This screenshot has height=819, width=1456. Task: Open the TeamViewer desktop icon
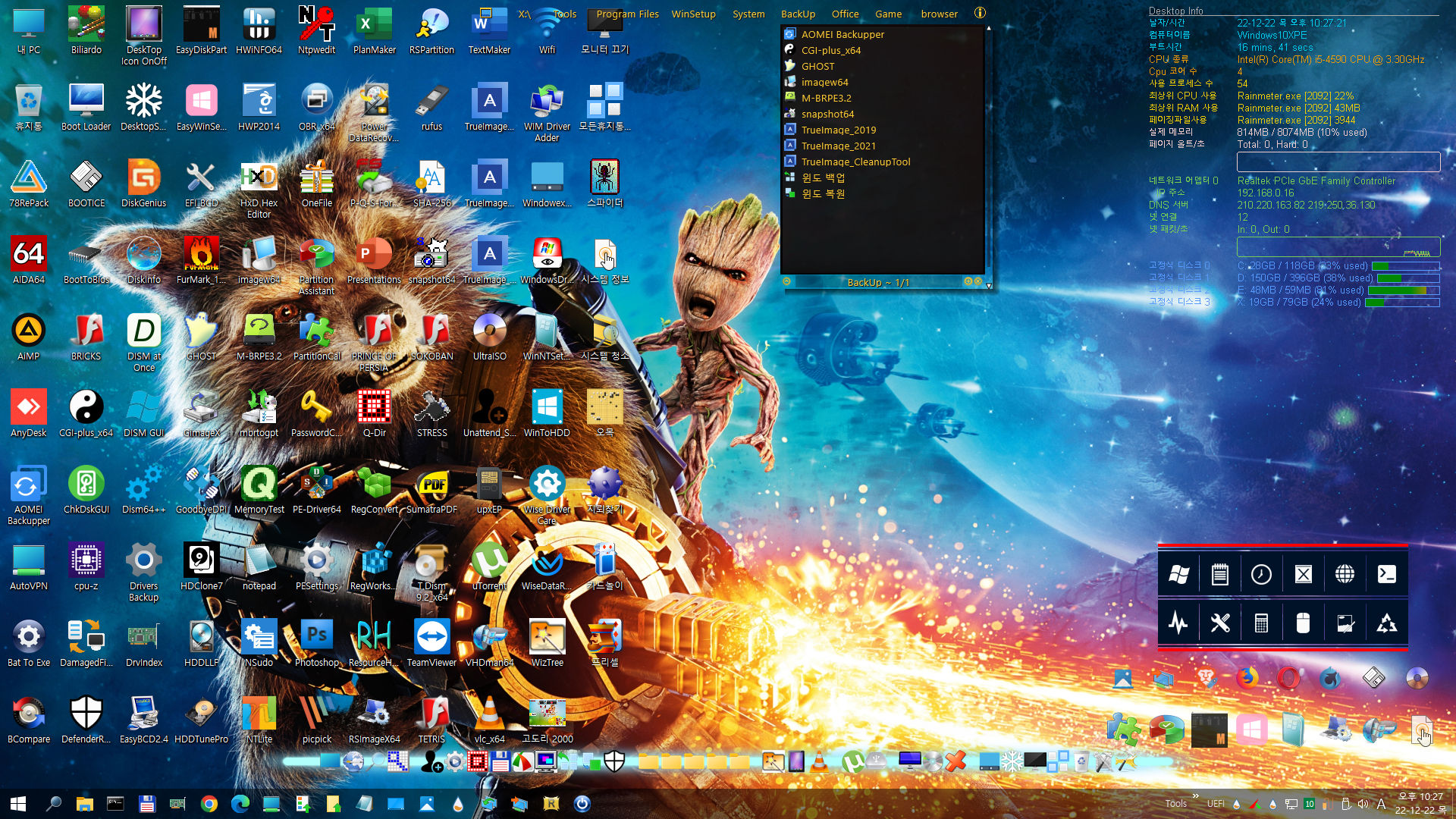431,643
